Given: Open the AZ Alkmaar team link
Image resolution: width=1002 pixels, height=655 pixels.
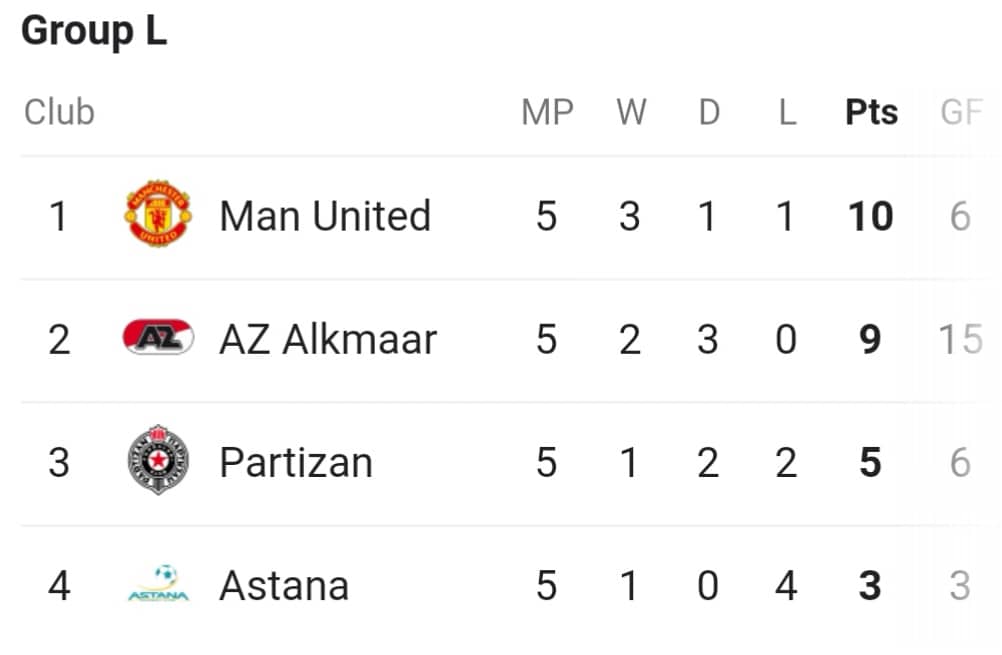Looking at the screenshot, I should tap(328, 339).
